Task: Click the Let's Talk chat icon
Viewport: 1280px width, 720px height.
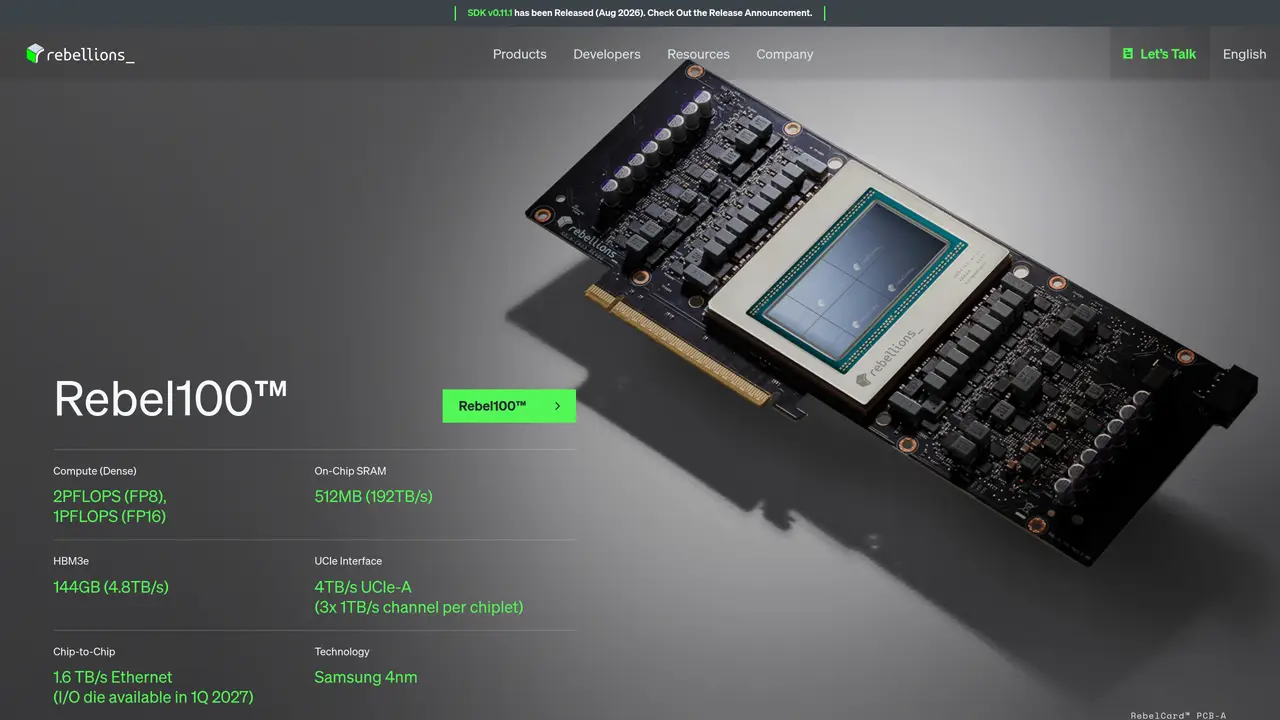Action: pyautogui.click(x=1128, y=54)
